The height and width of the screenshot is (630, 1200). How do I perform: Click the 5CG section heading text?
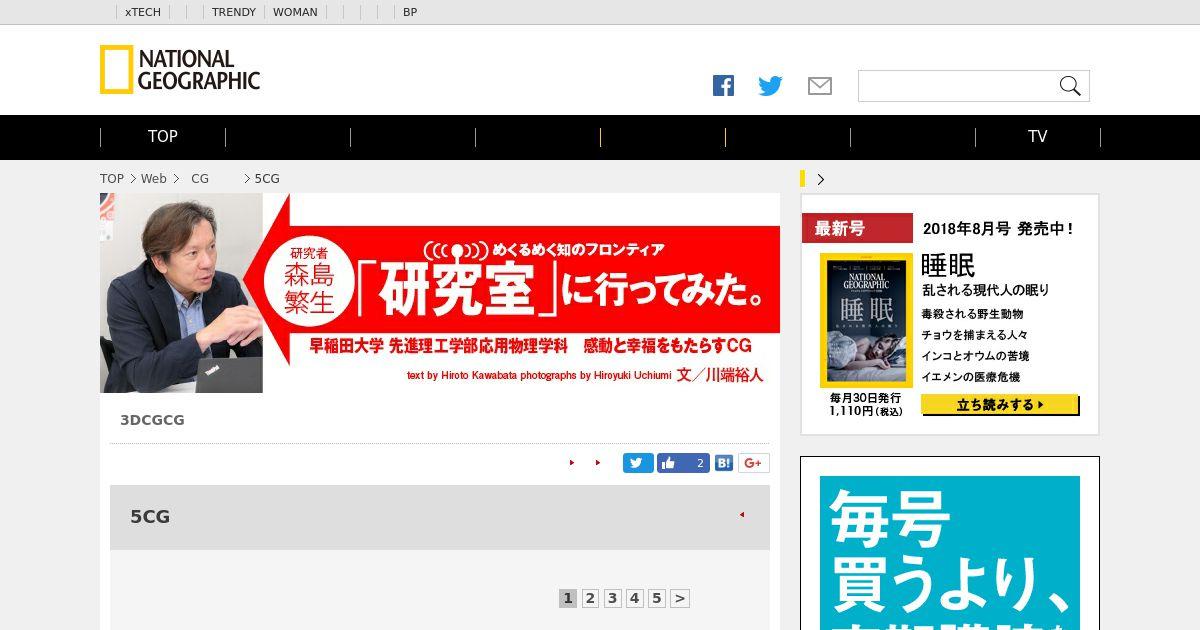(150, 517)
